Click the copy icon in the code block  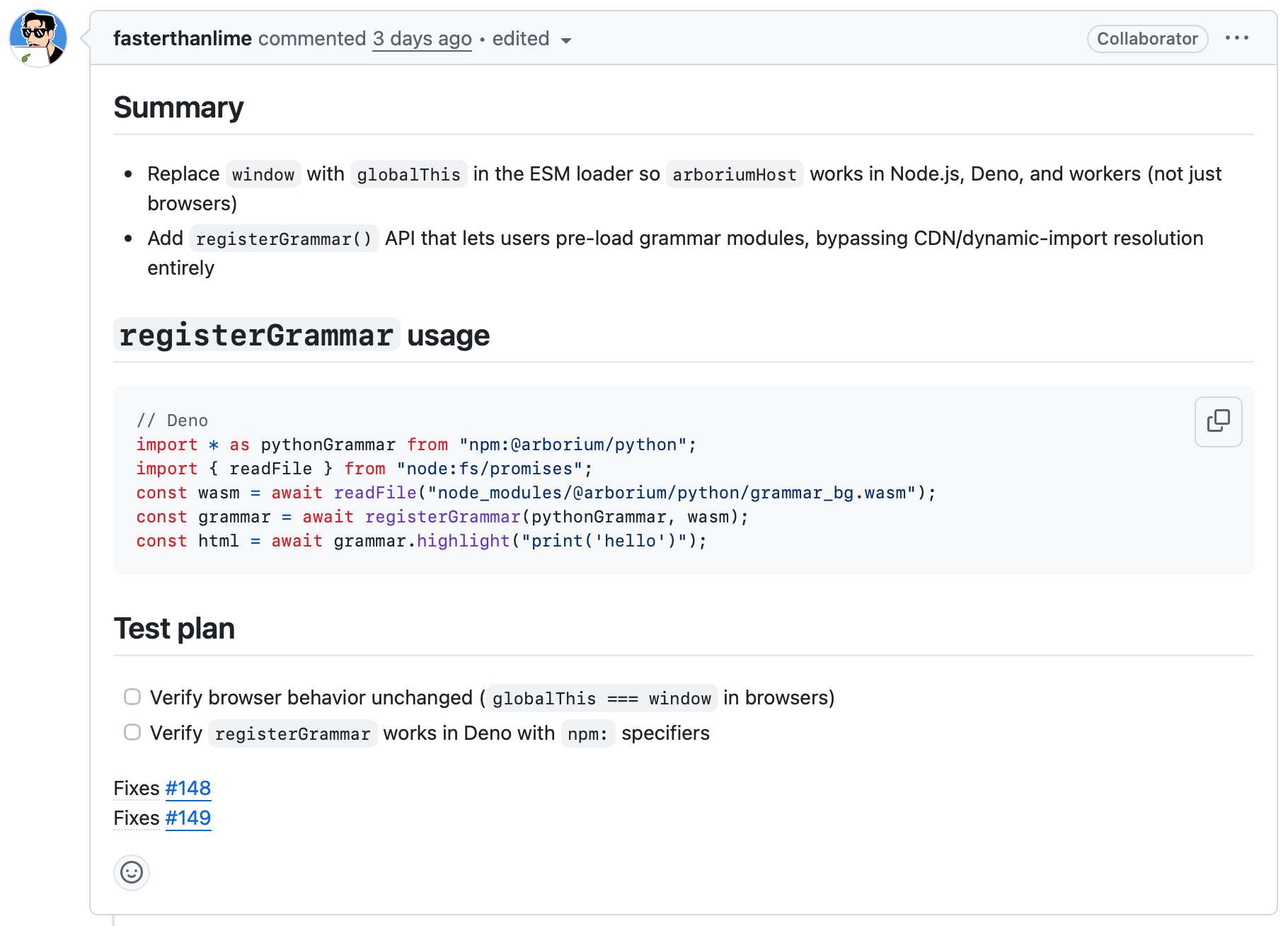[1217, 421]
